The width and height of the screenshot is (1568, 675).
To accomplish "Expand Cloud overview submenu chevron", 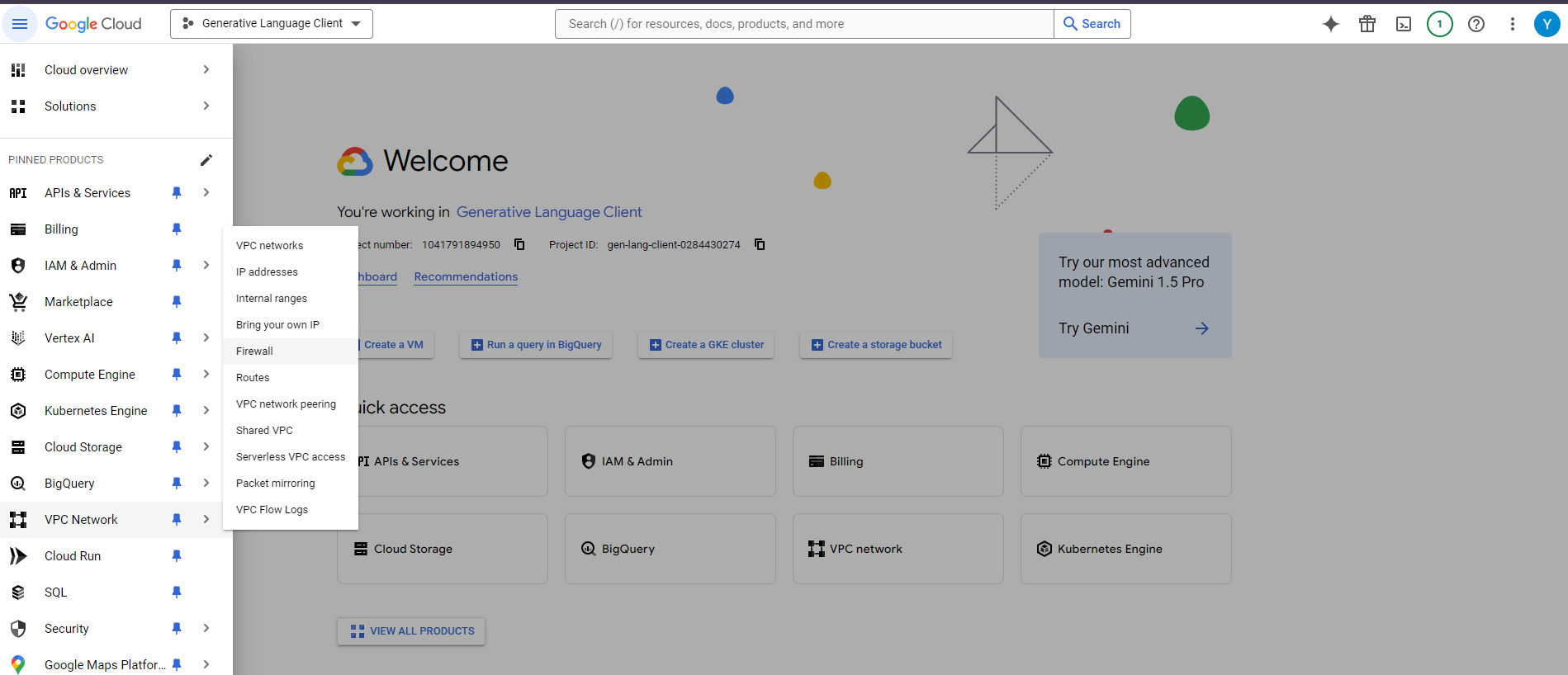I will click(206, 70).
